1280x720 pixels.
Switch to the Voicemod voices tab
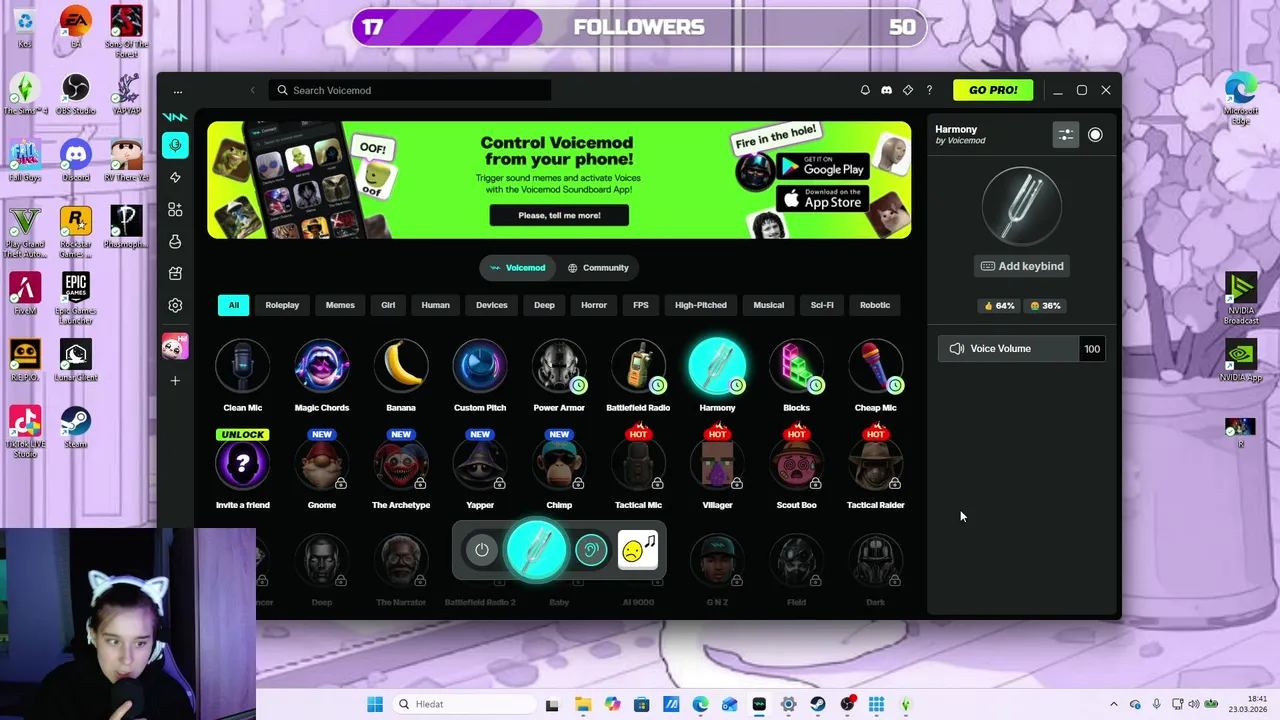tap(518, 268)
